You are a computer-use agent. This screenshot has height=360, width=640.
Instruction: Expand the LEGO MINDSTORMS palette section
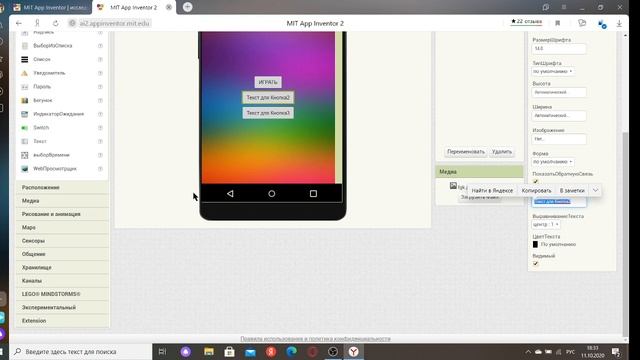[x=62, y=294]
